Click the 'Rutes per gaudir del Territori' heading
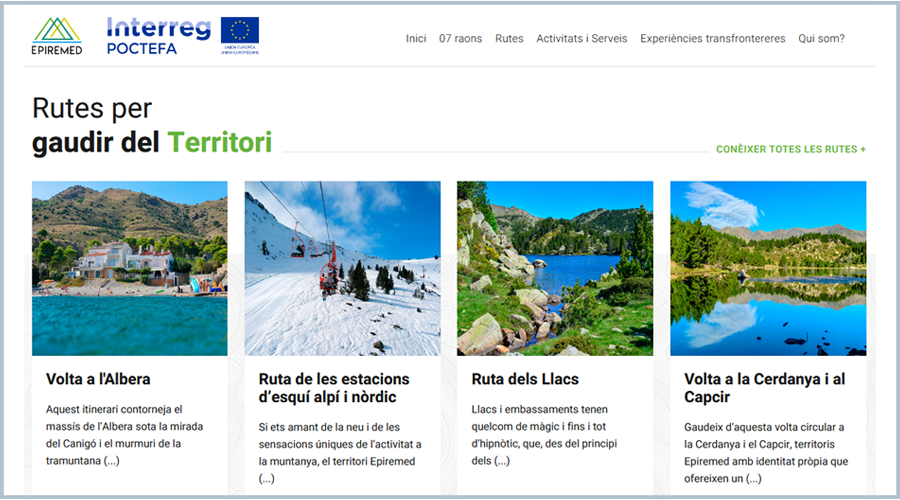This screenshot has height=500, width=900. click(152, 125)
